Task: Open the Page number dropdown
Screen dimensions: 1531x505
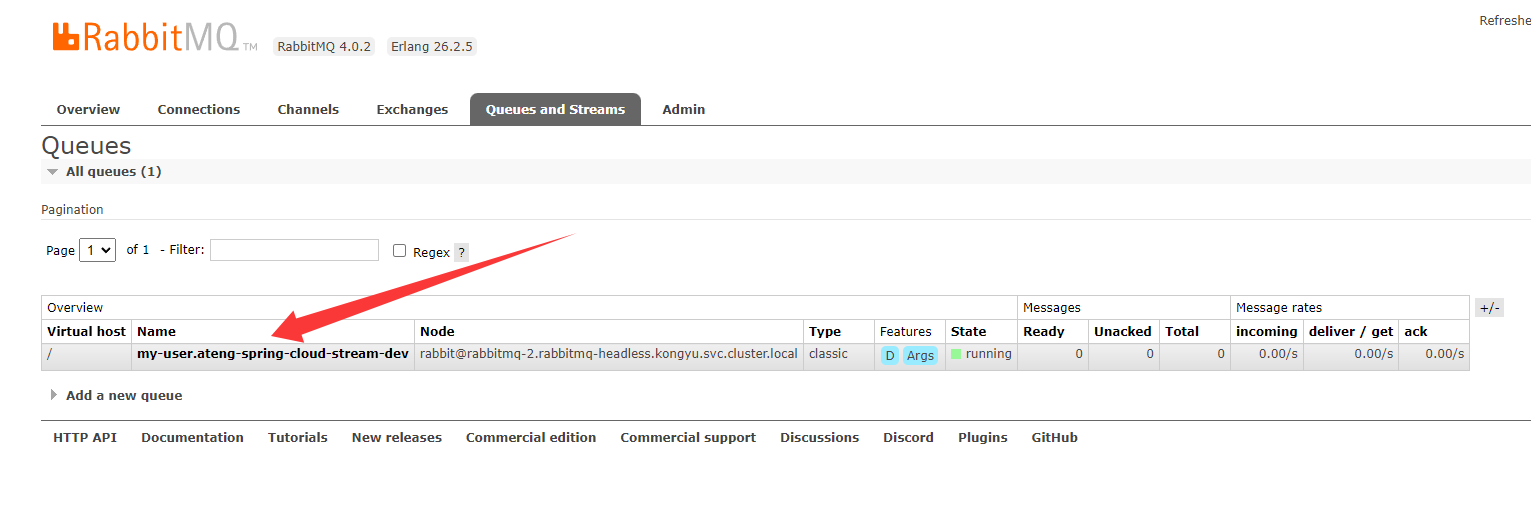Action: pos(99,250)
